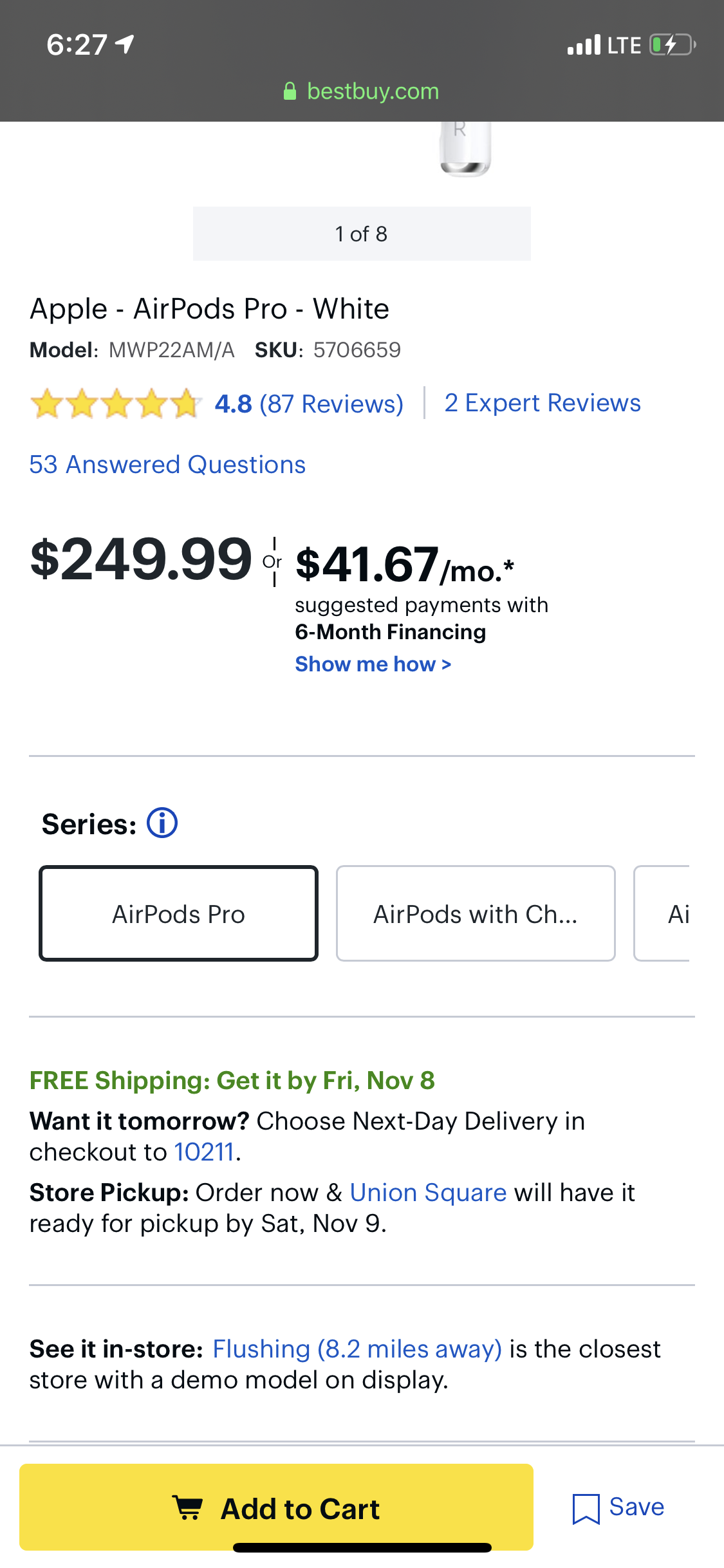Open 53 Answered Questions

pos(167,465)
